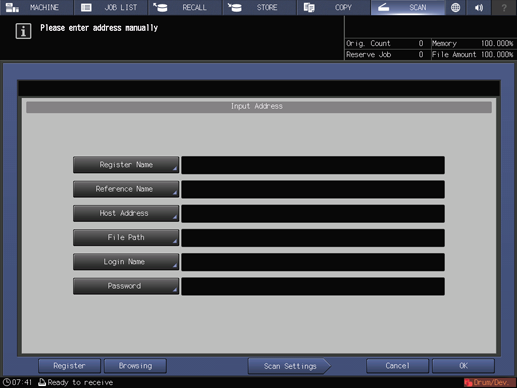This screenshot has width=517, height=388.
Task: Open the Register Name entry button
Action: (x=126, y=165)
